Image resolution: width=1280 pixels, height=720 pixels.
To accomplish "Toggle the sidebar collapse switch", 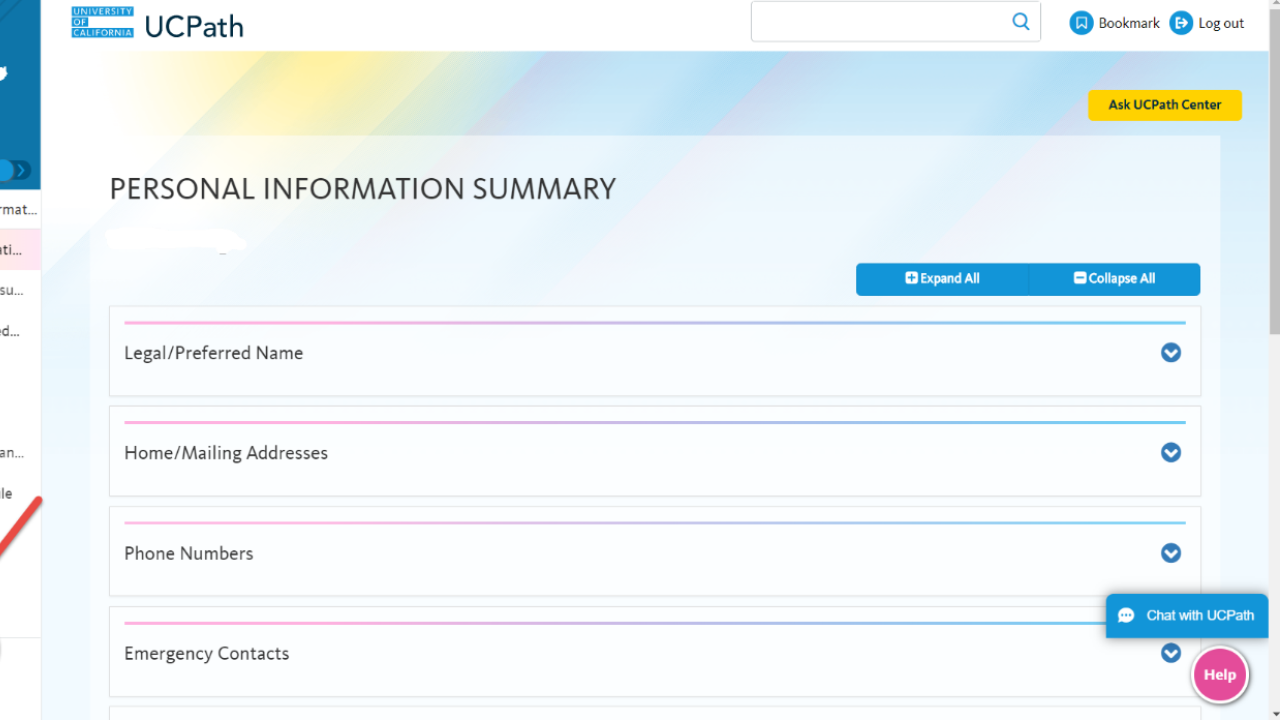I will point(16,171).
